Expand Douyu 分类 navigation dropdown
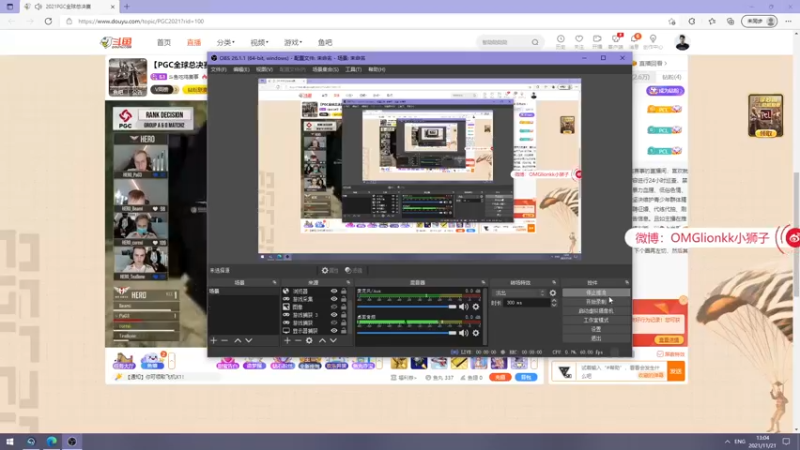The height and width of the screenshot is (450, 800). [226, 42]
